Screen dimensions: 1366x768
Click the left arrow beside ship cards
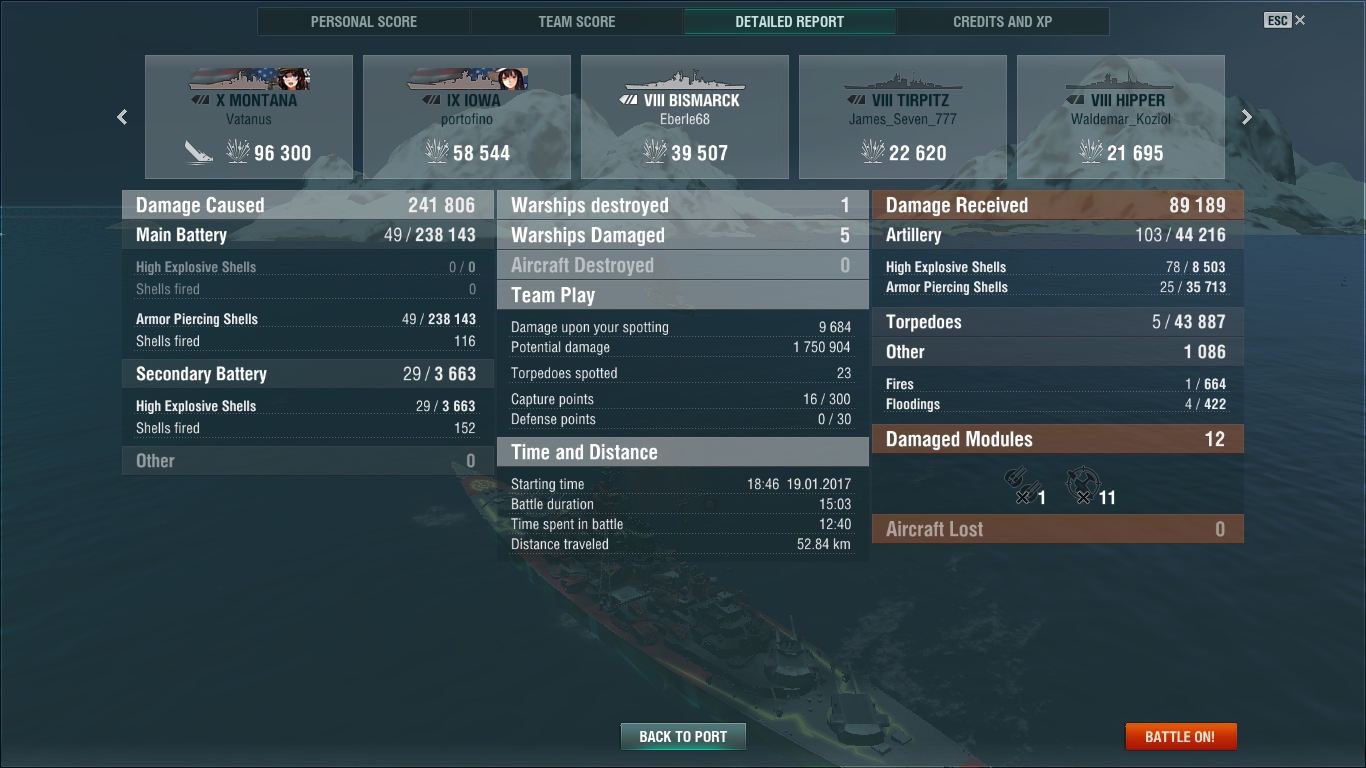pyautogui.click(x=122, y=117)
